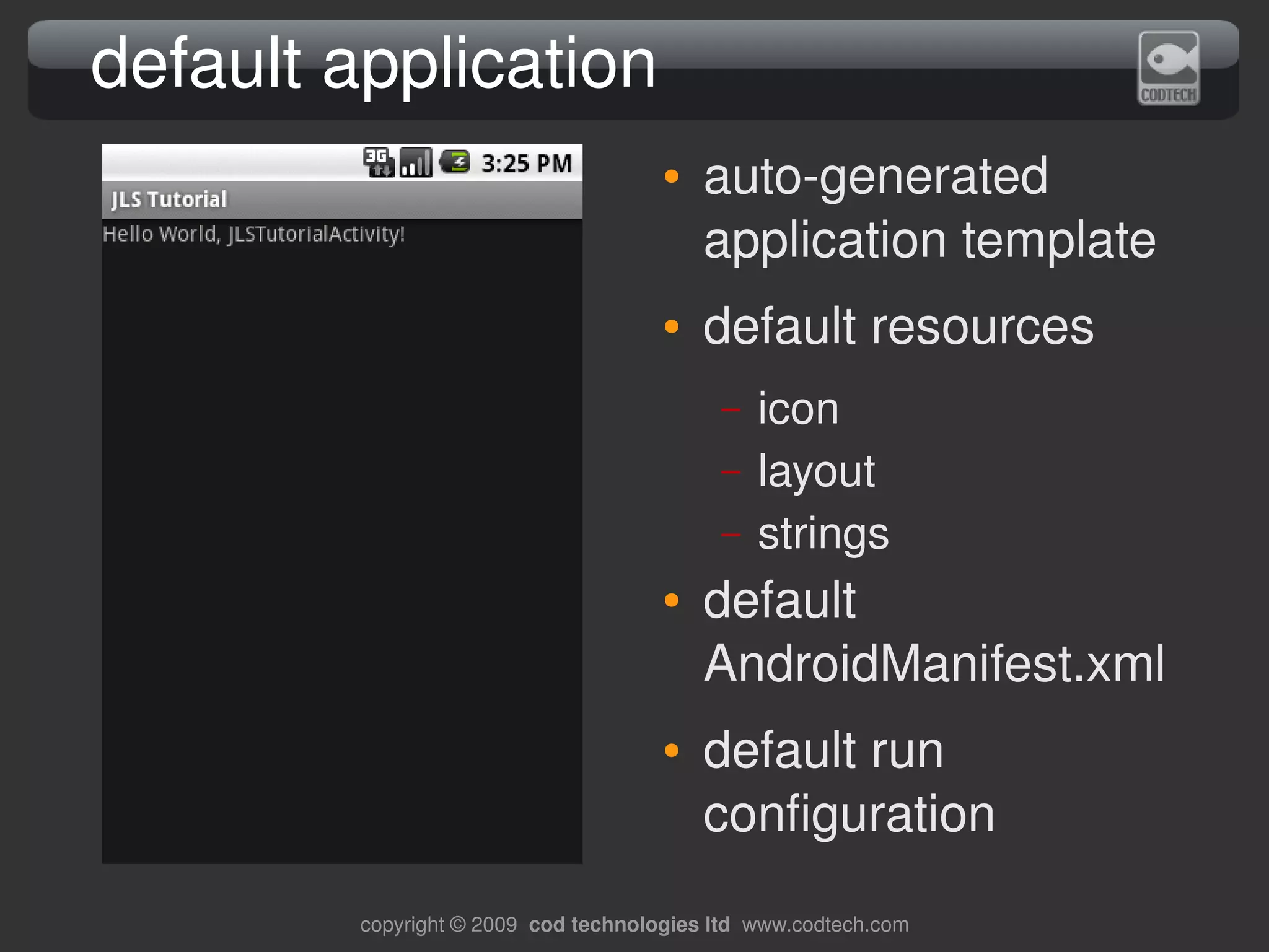The image size is (1269, 952).
Task: Click the 'layout' sub-bullet
Action: coord(816,472)
